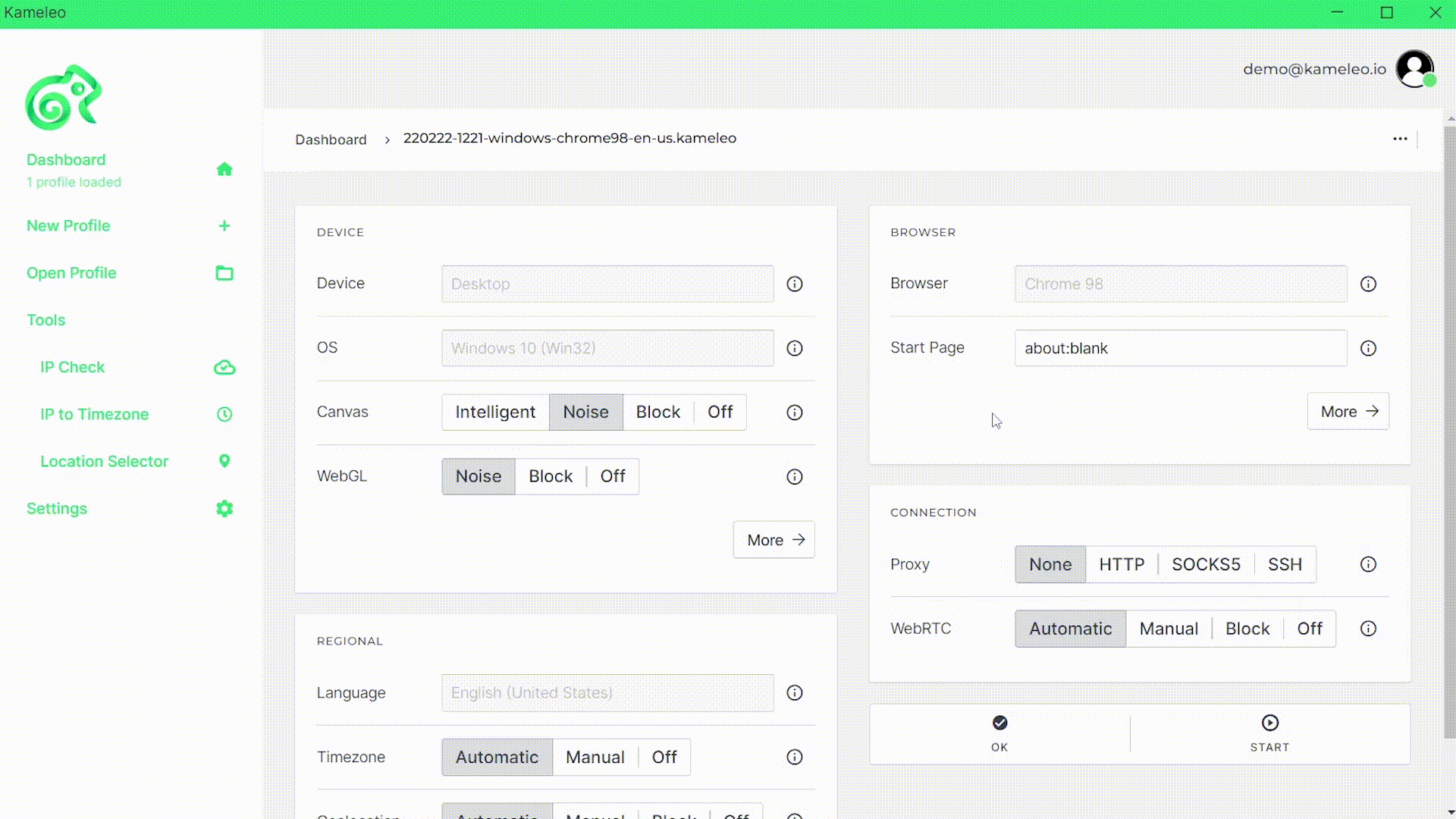
Task: Select Open Profile in sidebar
Action: (x=71, y=272)
